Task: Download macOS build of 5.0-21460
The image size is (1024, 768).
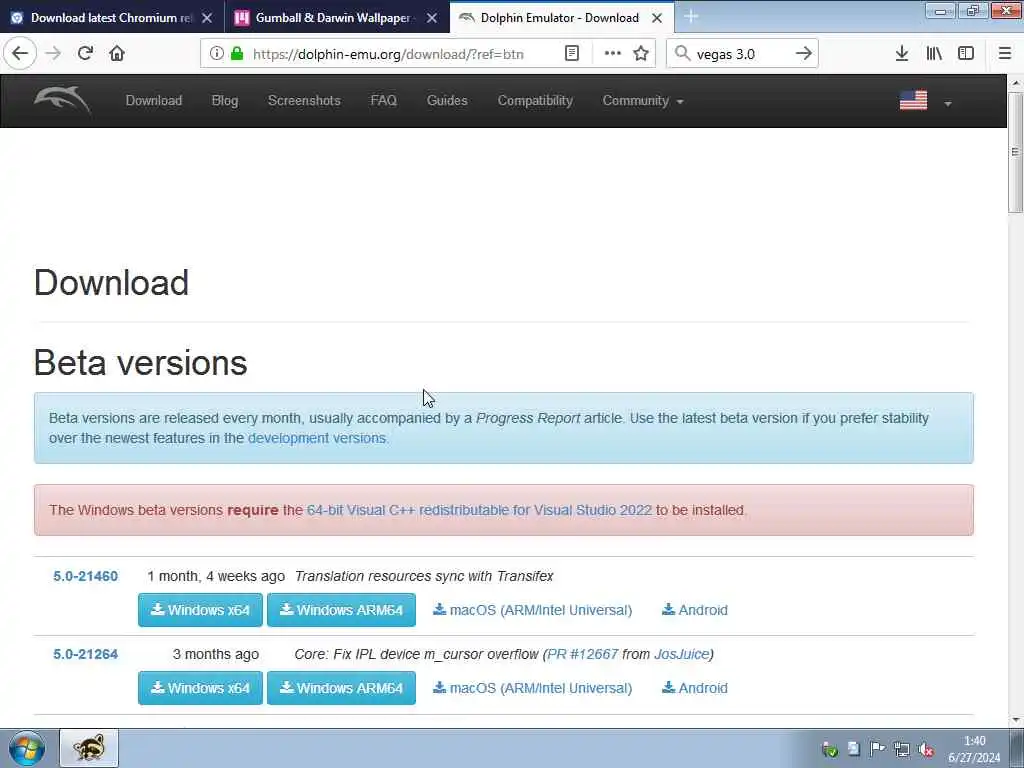Action: 532,610
